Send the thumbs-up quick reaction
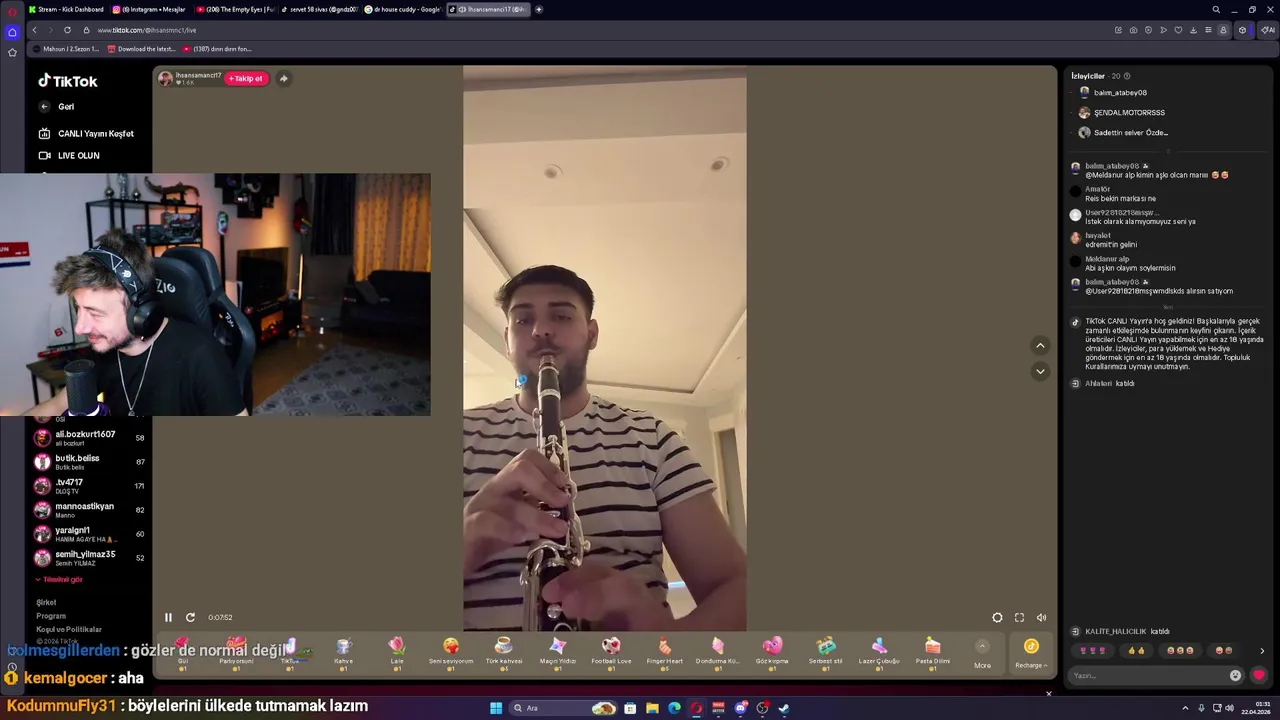 [x=1136, y=651]
